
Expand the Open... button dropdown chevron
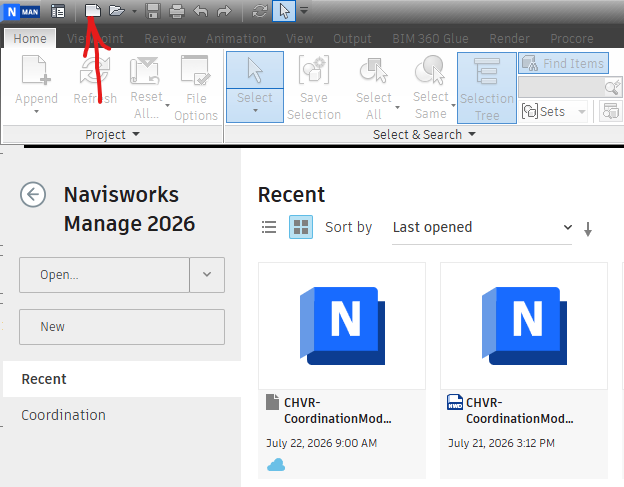point(207,275)
